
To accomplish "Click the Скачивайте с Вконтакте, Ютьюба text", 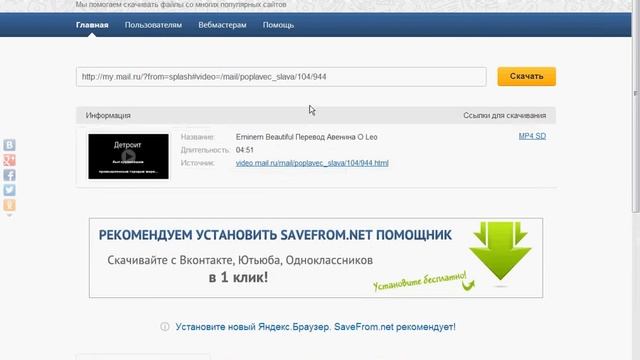I will pyautogui.click(x=240, y=260).
